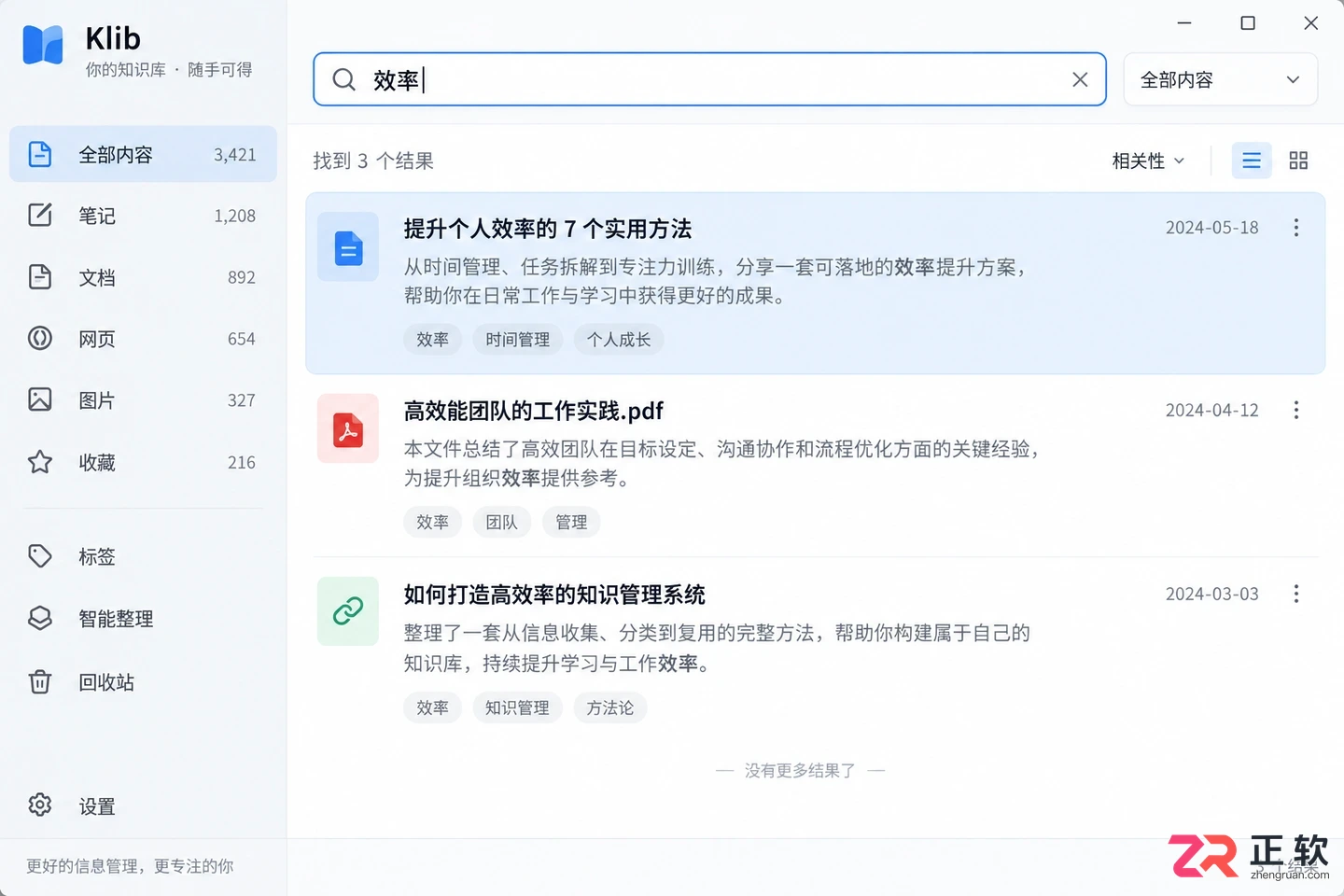1344x896 pixels.
Task: Maximize the Klib window
Action: [1248, 23]
